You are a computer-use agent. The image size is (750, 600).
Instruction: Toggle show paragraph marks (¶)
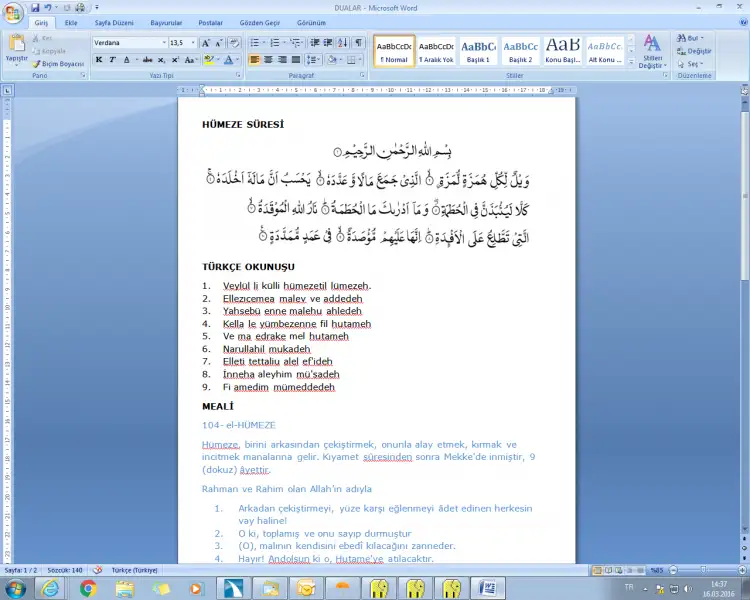(x=358, y=43)
